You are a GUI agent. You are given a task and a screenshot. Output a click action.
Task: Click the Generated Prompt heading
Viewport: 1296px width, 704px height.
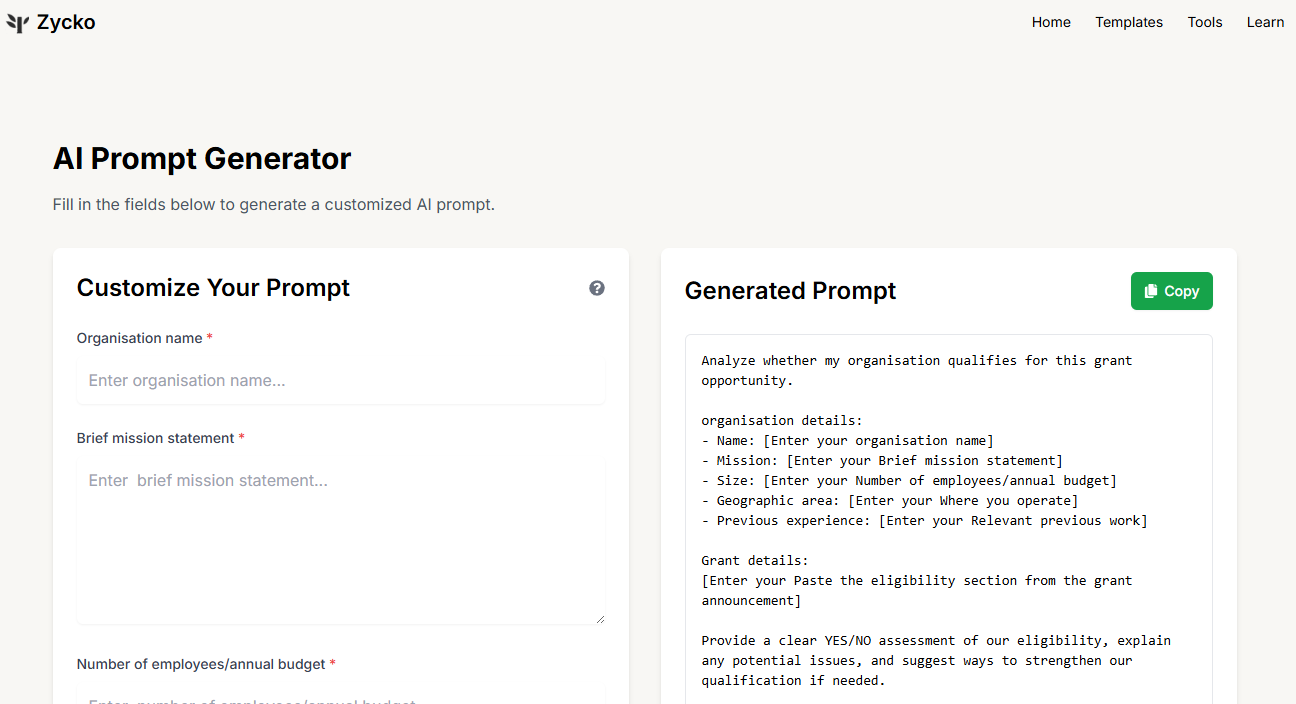pos(790,291)
